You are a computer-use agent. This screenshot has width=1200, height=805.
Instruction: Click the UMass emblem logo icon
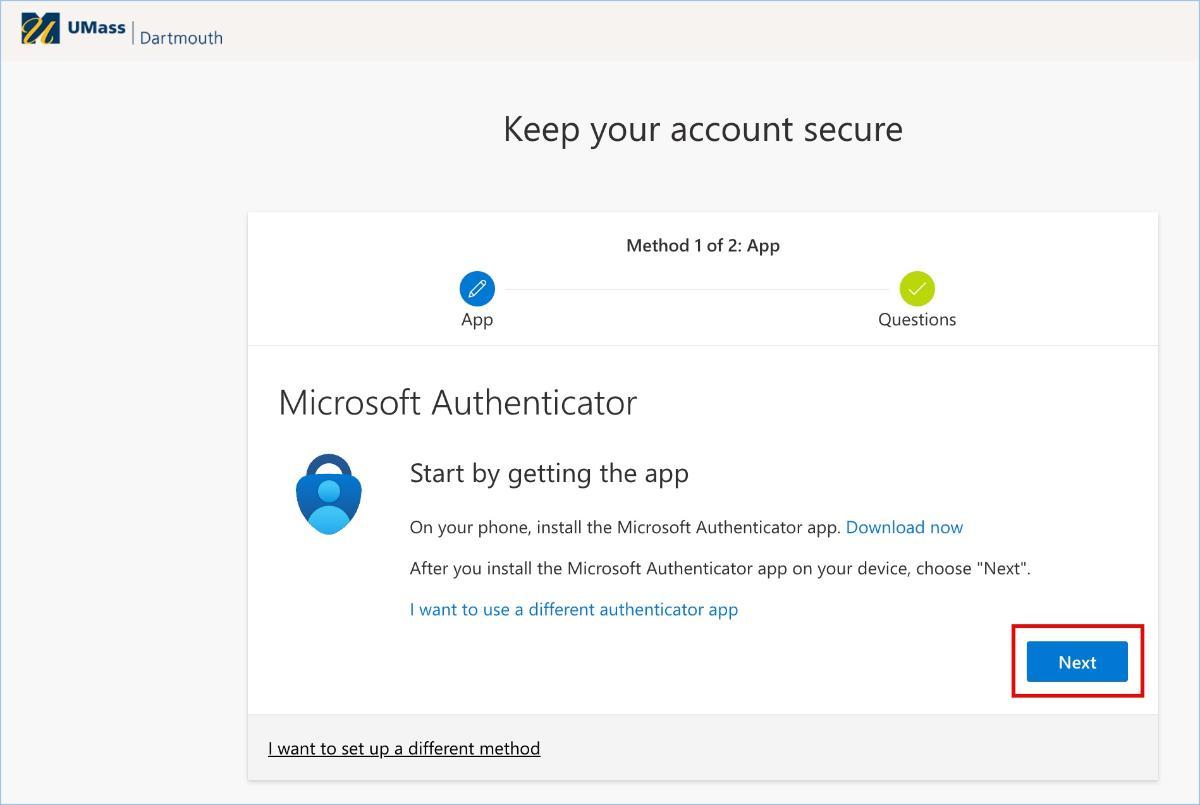tap(40, 29)
